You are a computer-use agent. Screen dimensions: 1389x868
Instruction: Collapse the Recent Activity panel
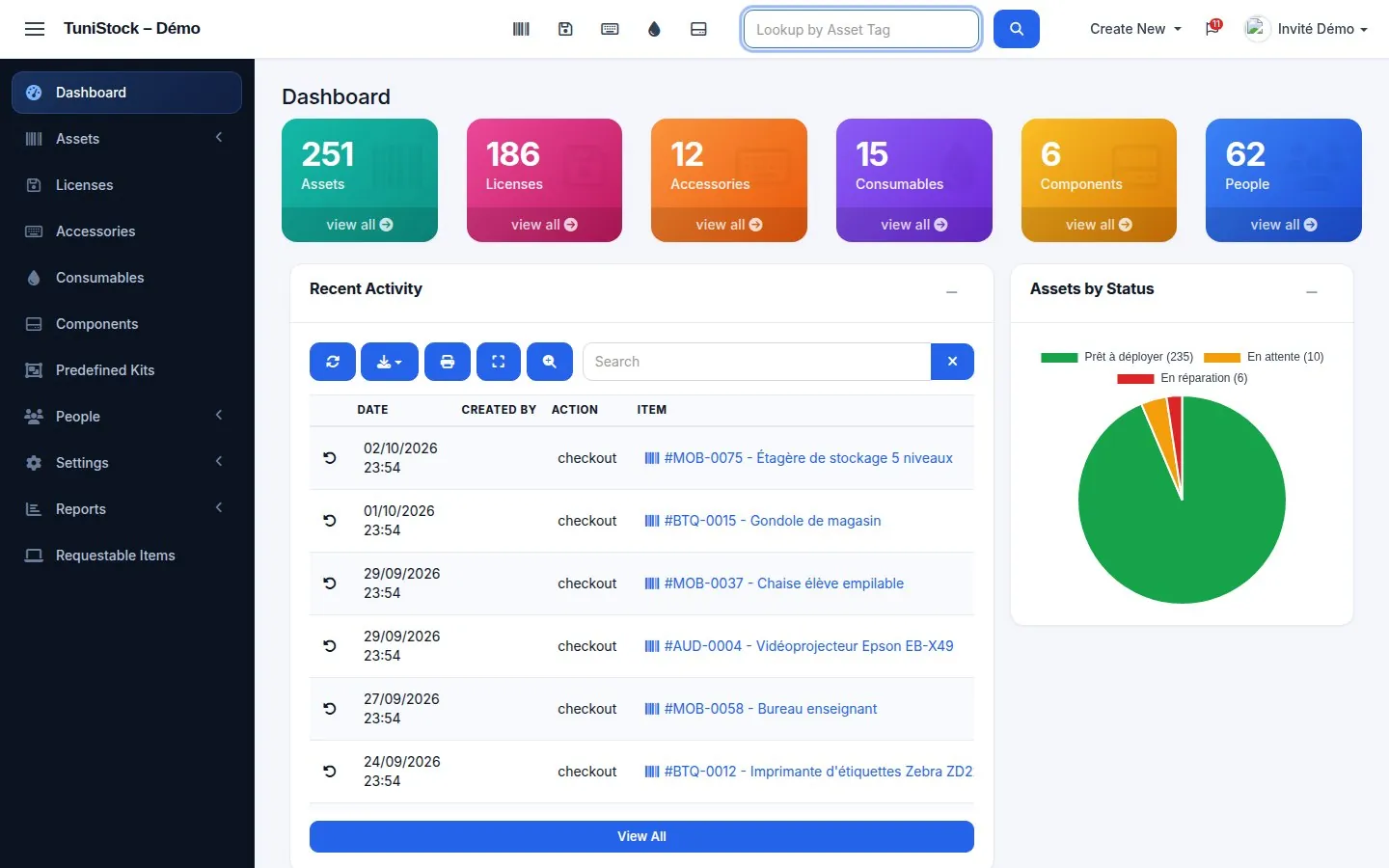point(952,291)
